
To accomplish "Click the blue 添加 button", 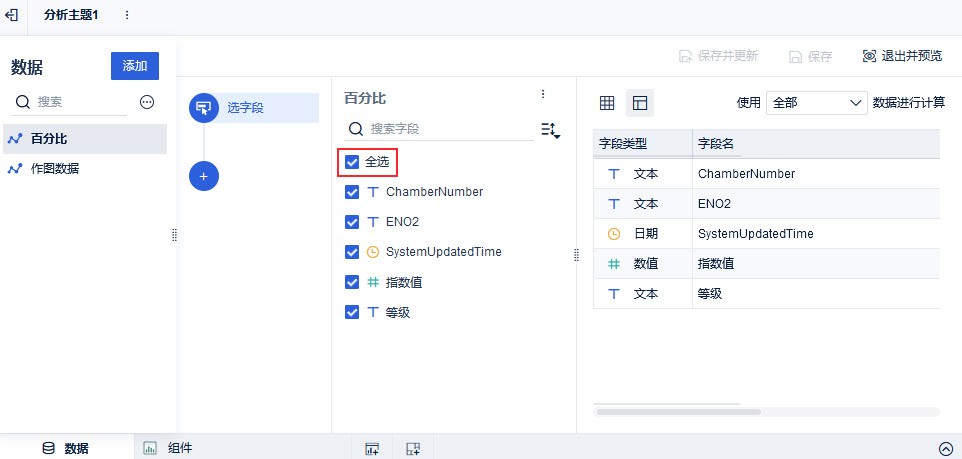I will (134, 66).
